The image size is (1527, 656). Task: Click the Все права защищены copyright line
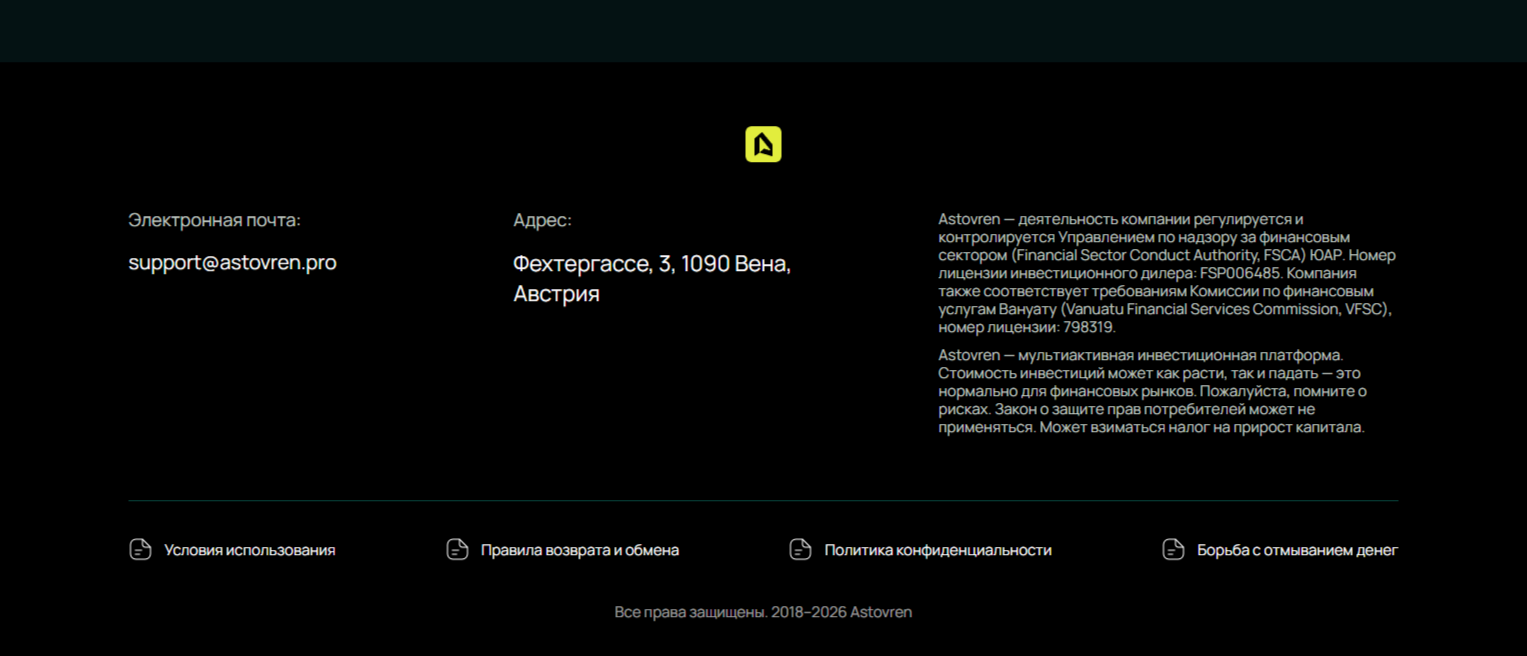763,612
